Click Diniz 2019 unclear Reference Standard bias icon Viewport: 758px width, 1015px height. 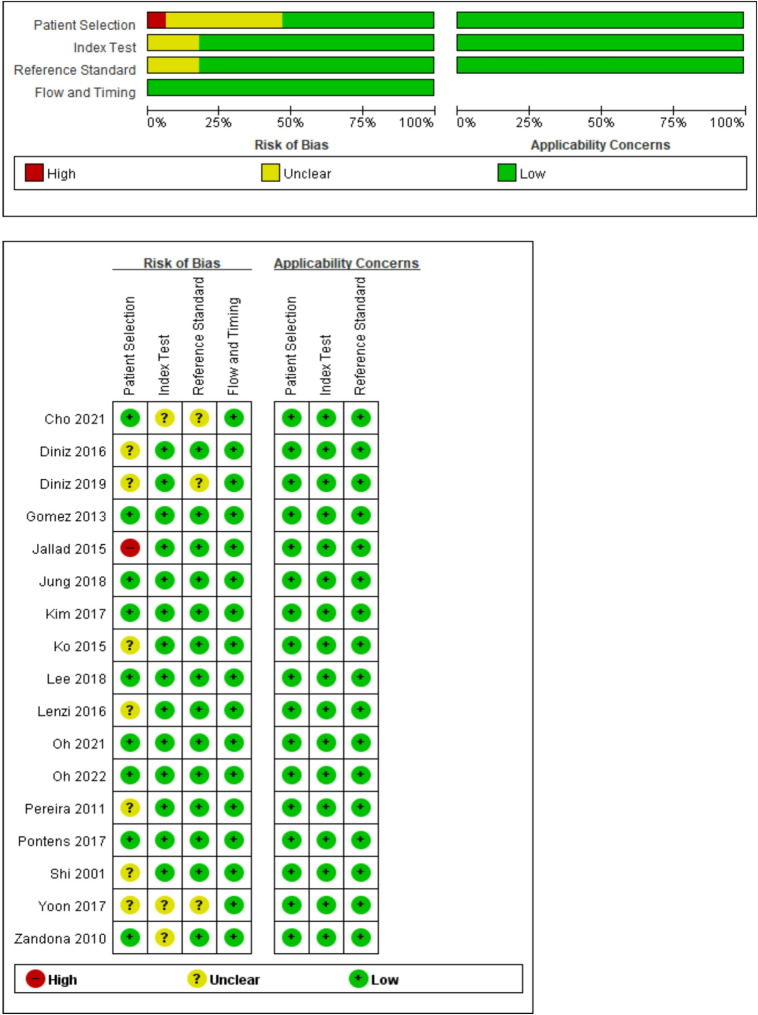(199, 482)
